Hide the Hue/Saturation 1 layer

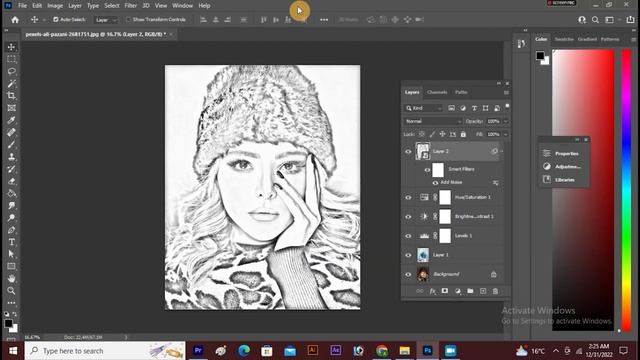(408, 198)
